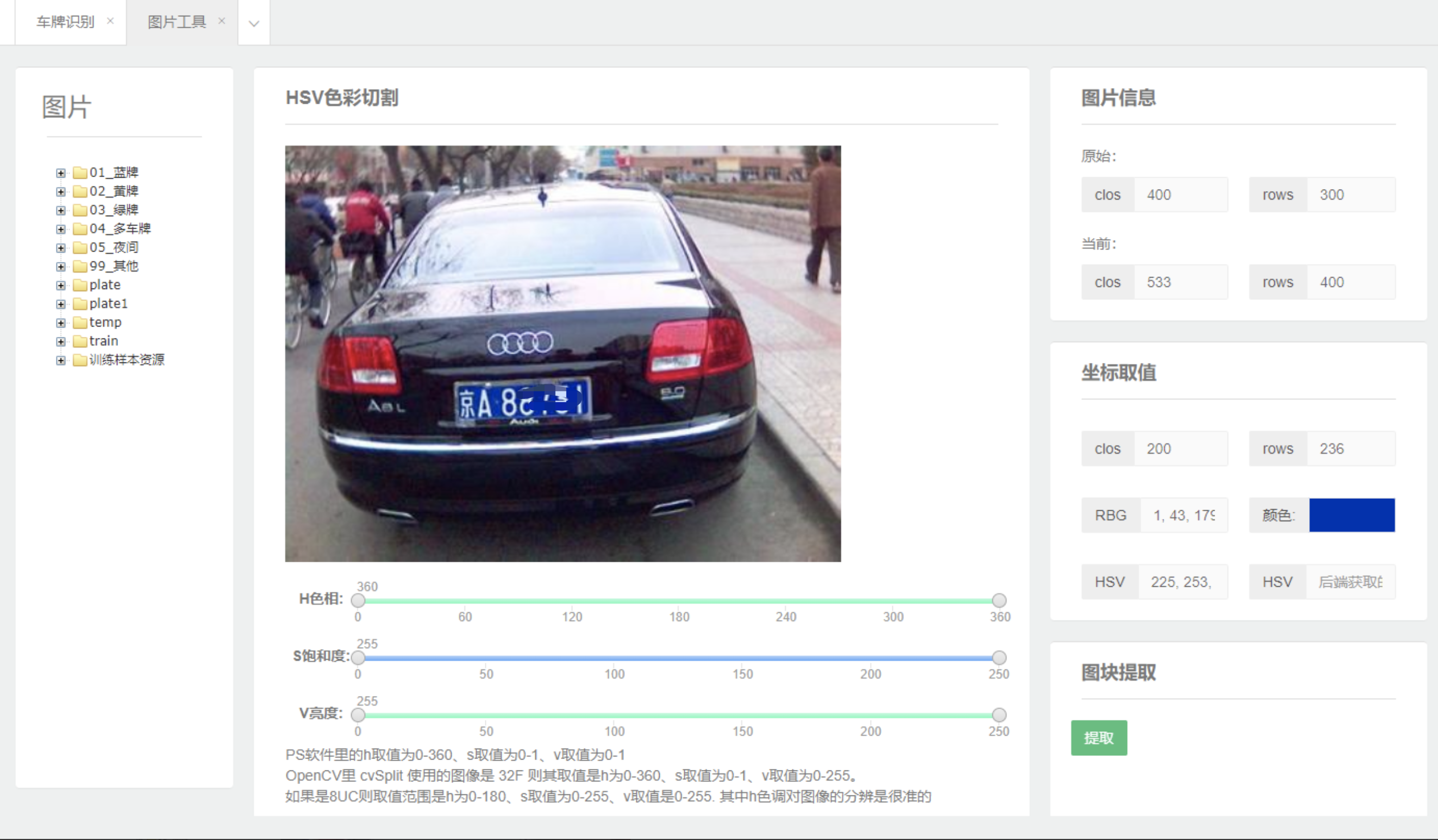Click the train folder icon
1438x840 pixels.
pyautogui.click(x=80, y=341)
